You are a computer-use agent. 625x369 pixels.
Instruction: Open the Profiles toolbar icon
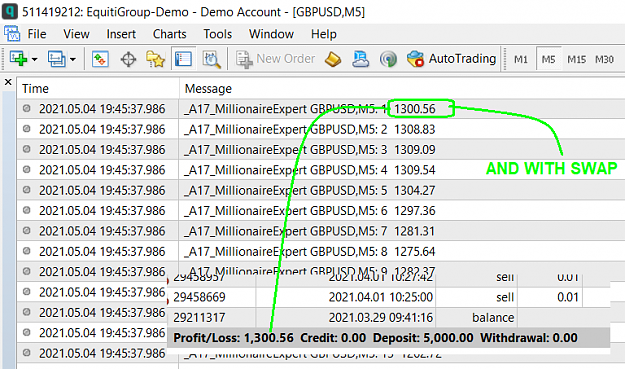pos(57,59)
